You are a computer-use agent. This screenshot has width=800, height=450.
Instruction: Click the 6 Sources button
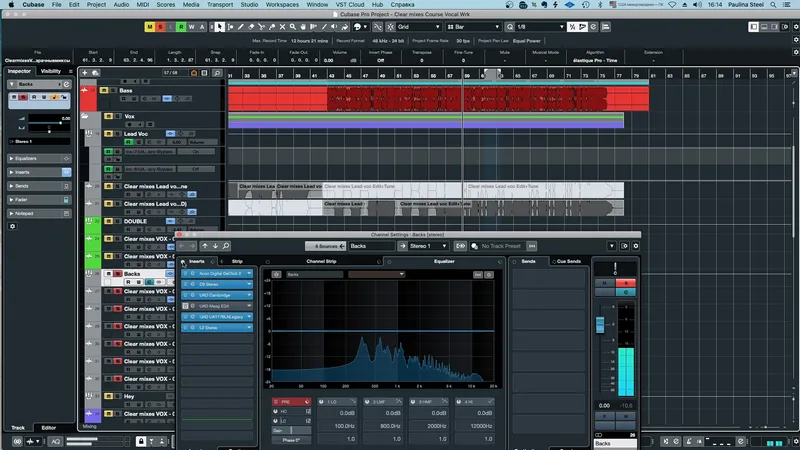click(x=326, y=246)
